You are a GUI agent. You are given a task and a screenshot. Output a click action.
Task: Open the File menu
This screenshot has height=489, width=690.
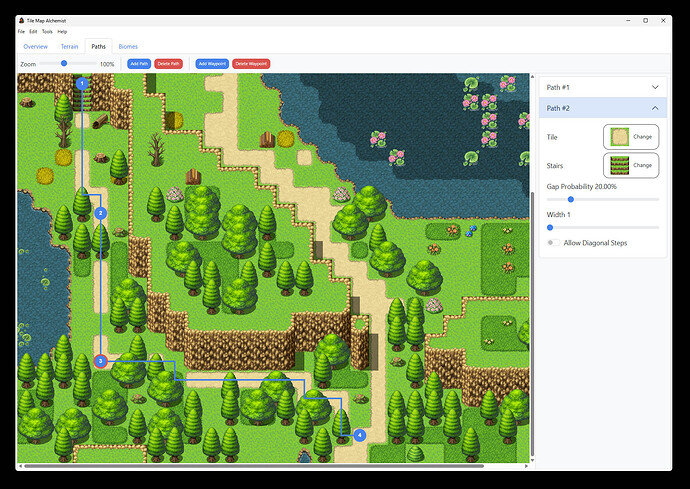[21, 32]
